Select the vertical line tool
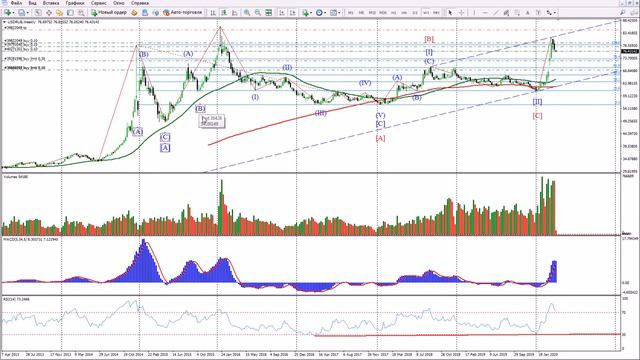 (474, 13)
